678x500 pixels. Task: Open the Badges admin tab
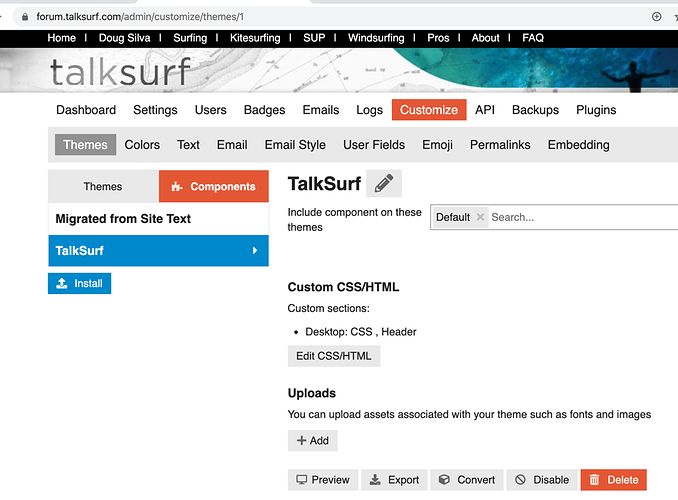point(265,110)
